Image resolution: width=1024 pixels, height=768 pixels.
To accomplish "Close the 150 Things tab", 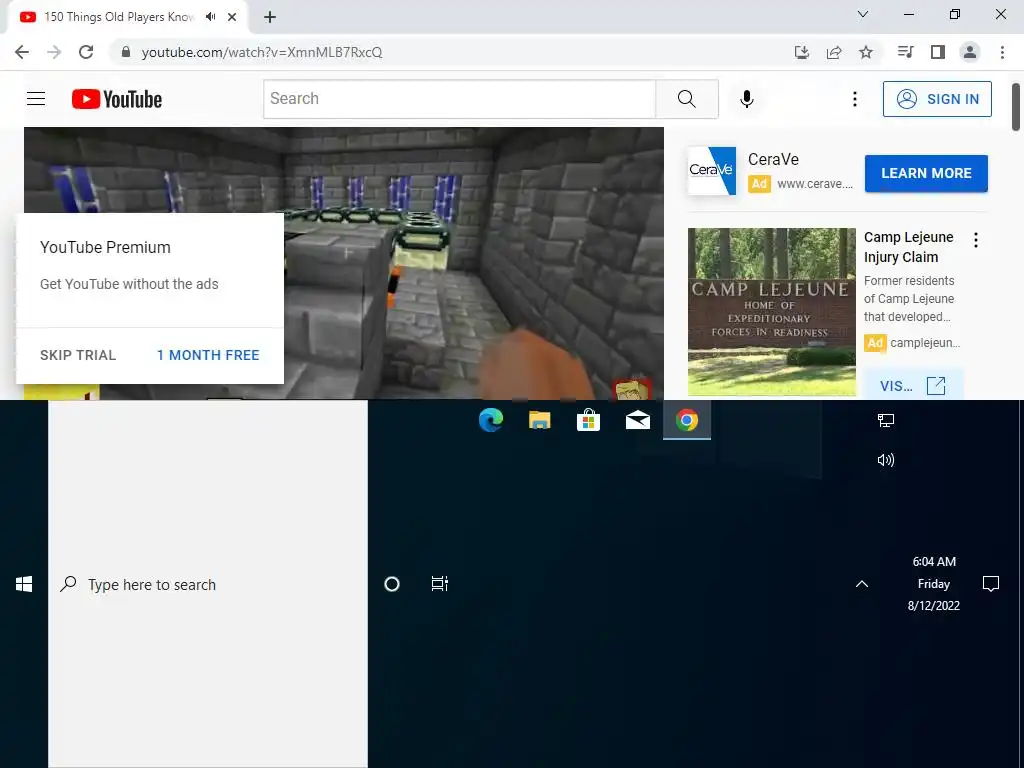I will [x=232, y=17].
